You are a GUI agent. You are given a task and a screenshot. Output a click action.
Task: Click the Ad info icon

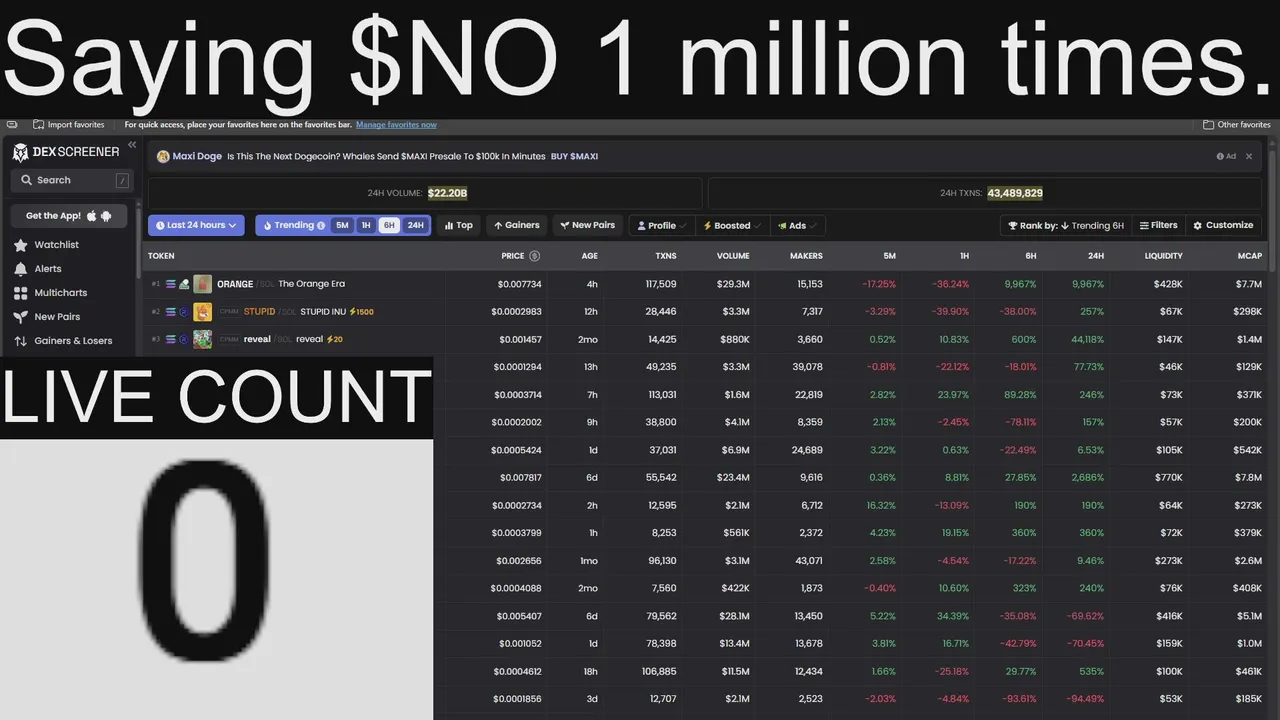click(x=1220, y=156)
